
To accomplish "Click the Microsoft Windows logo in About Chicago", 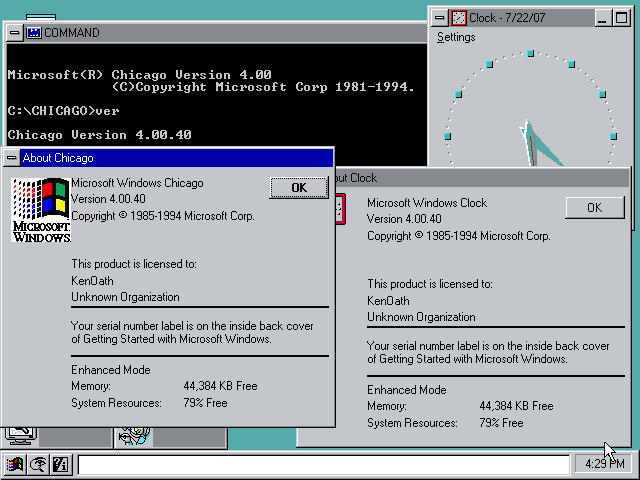I will pos(41,210).
